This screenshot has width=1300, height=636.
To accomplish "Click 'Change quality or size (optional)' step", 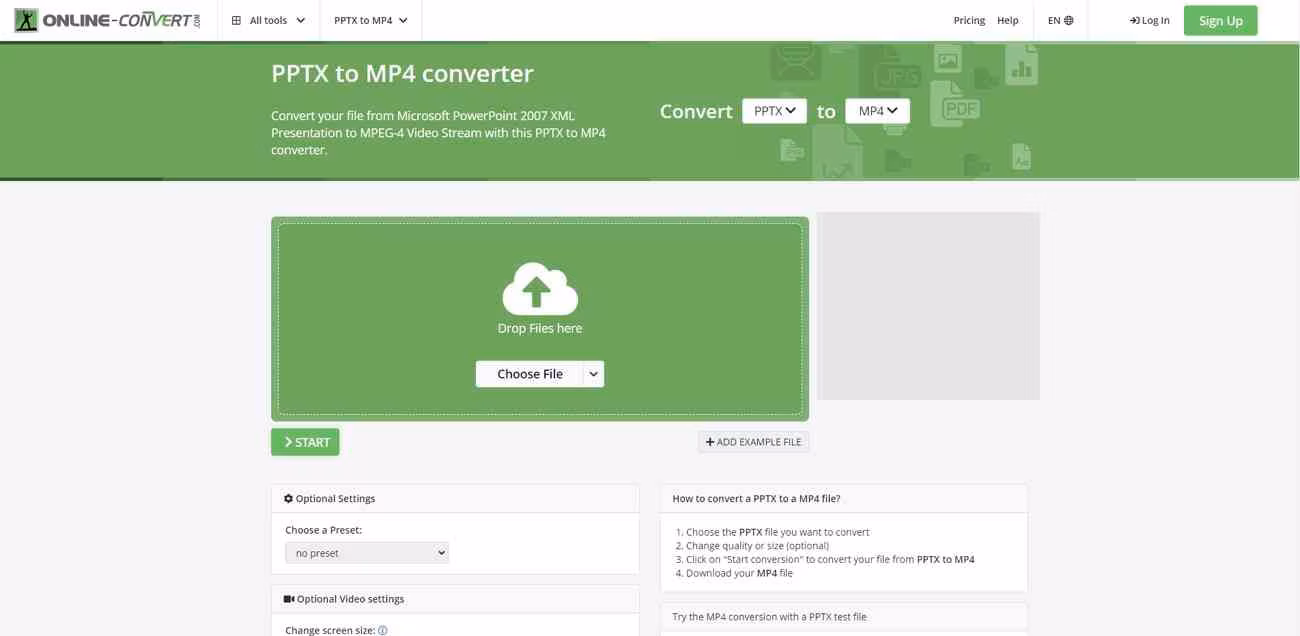I will coord(757,546).
